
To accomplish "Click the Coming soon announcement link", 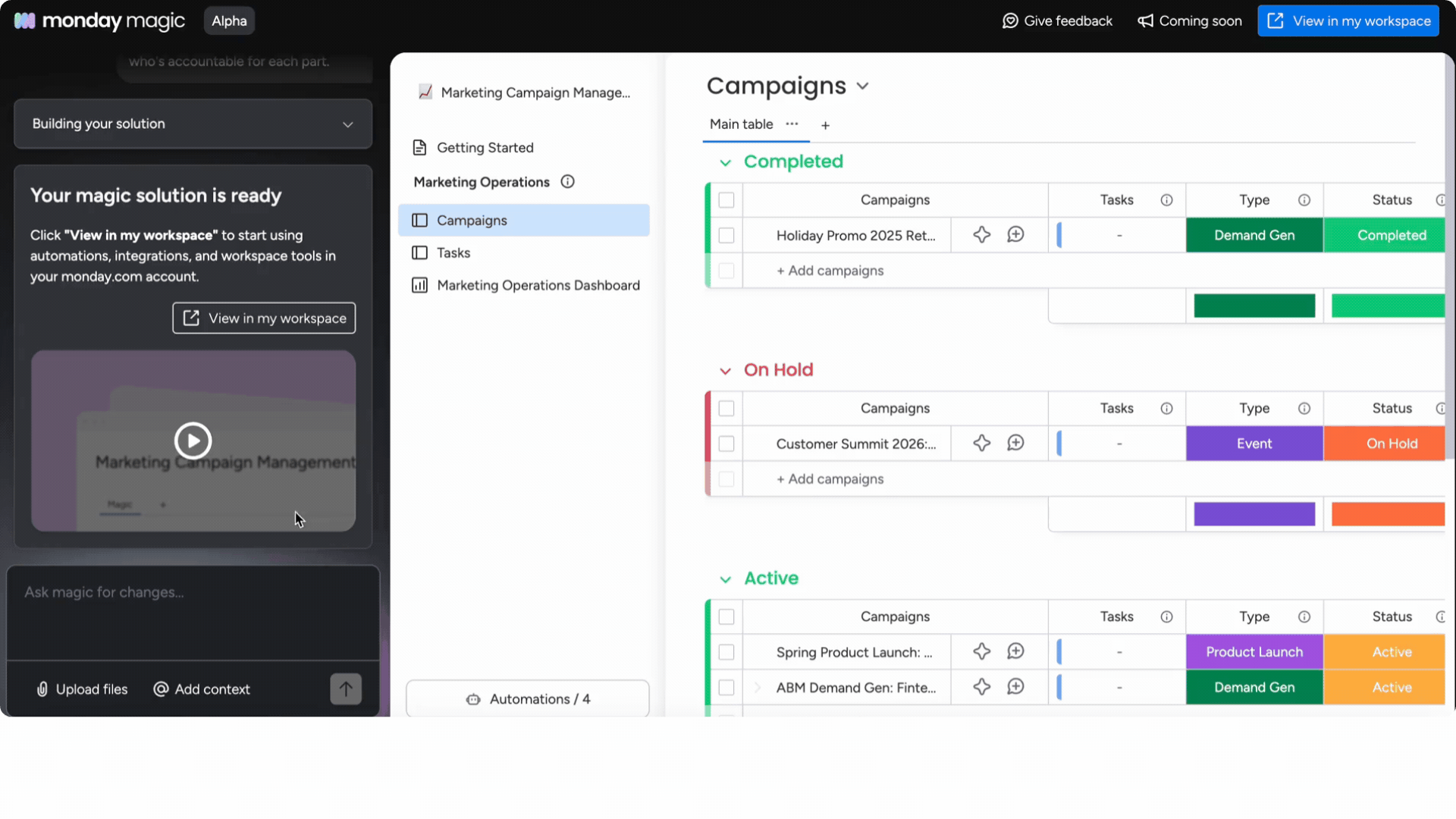I will (x=1190, y=20).
